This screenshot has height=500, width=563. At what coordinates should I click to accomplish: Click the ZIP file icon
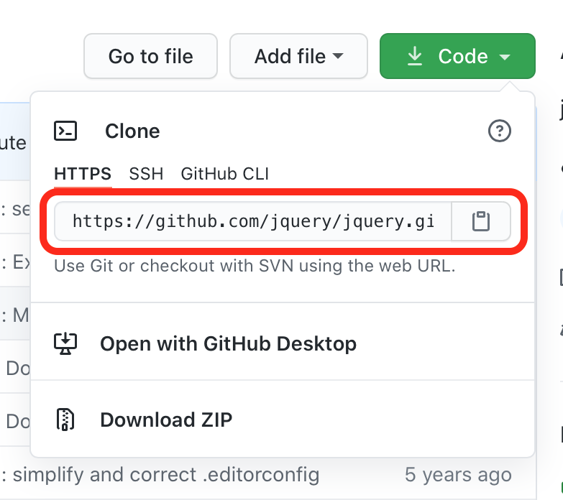coord(65,419)
